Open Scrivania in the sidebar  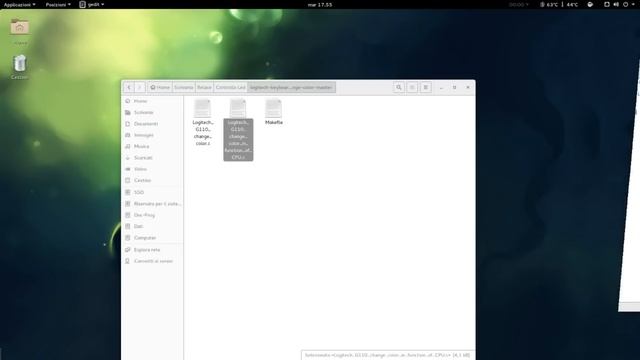tap(153, 112)
